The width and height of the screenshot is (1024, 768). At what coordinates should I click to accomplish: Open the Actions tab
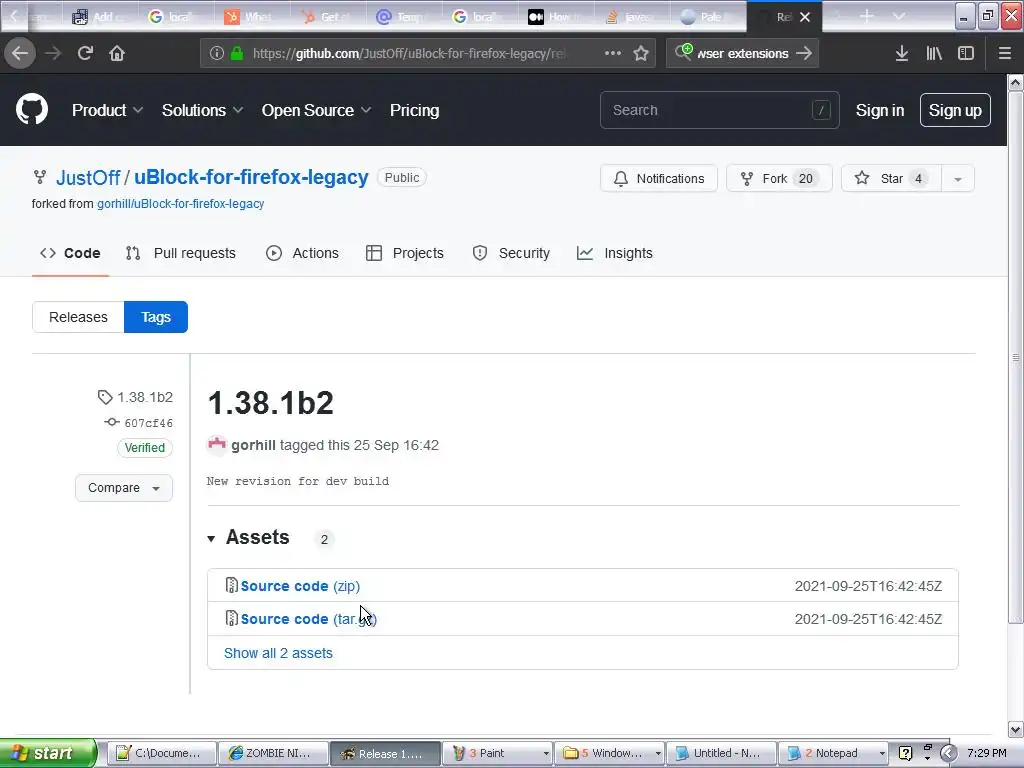pos(302,253)
